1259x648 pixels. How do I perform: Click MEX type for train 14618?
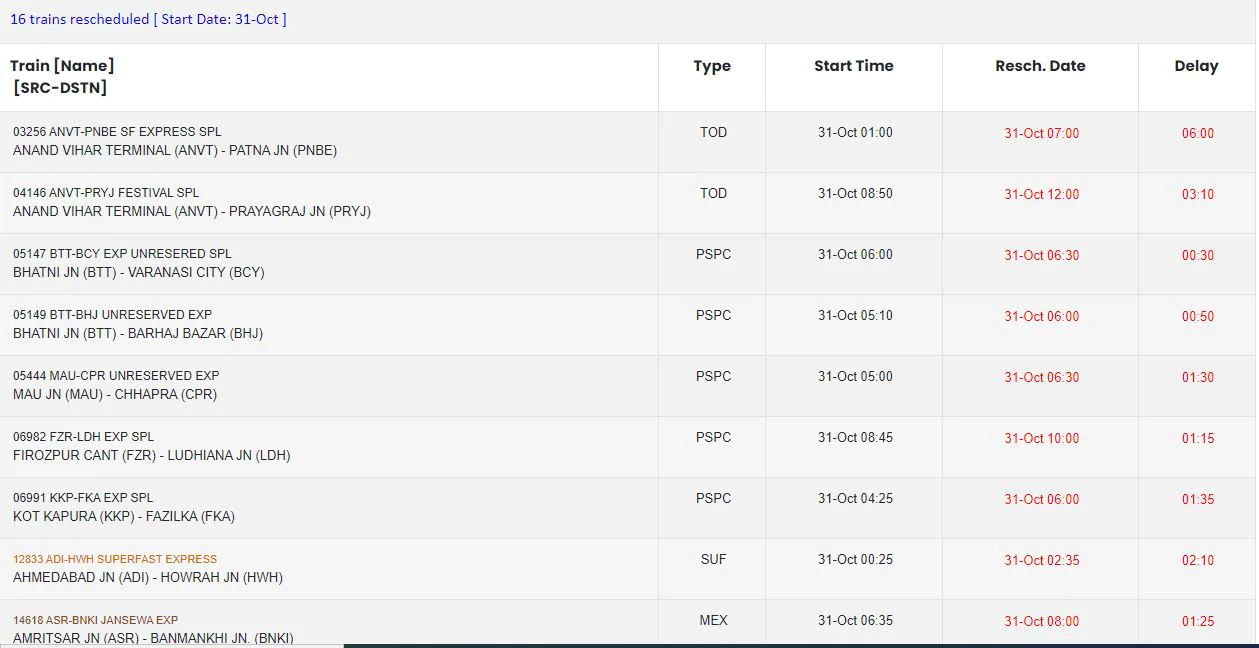pos(713,620)
